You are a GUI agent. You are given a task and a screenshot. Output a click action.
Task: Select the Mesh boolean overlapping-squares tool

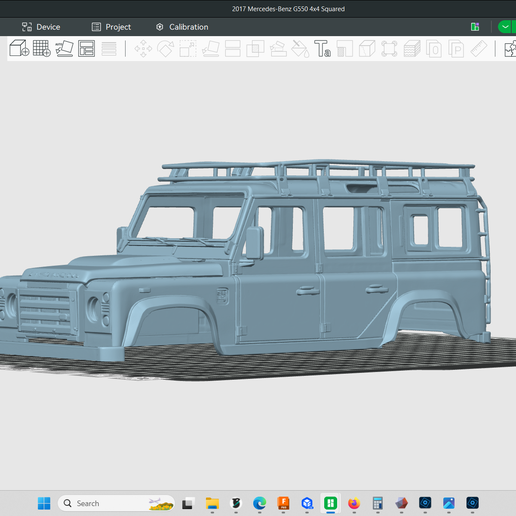coord(255,49)
